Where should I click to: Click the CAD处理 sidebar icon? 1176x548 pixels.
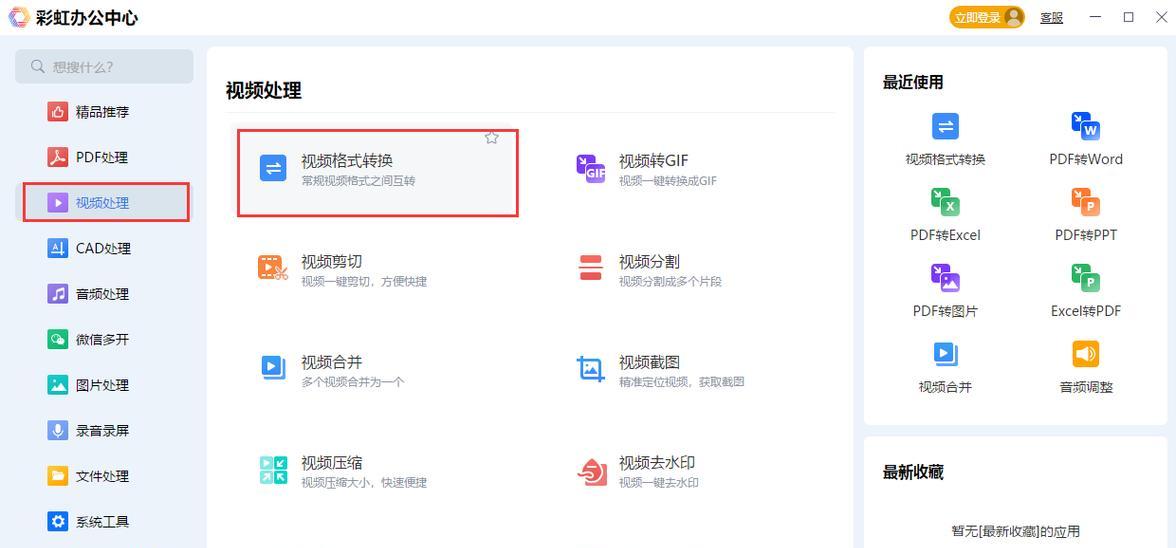point(58,248)
